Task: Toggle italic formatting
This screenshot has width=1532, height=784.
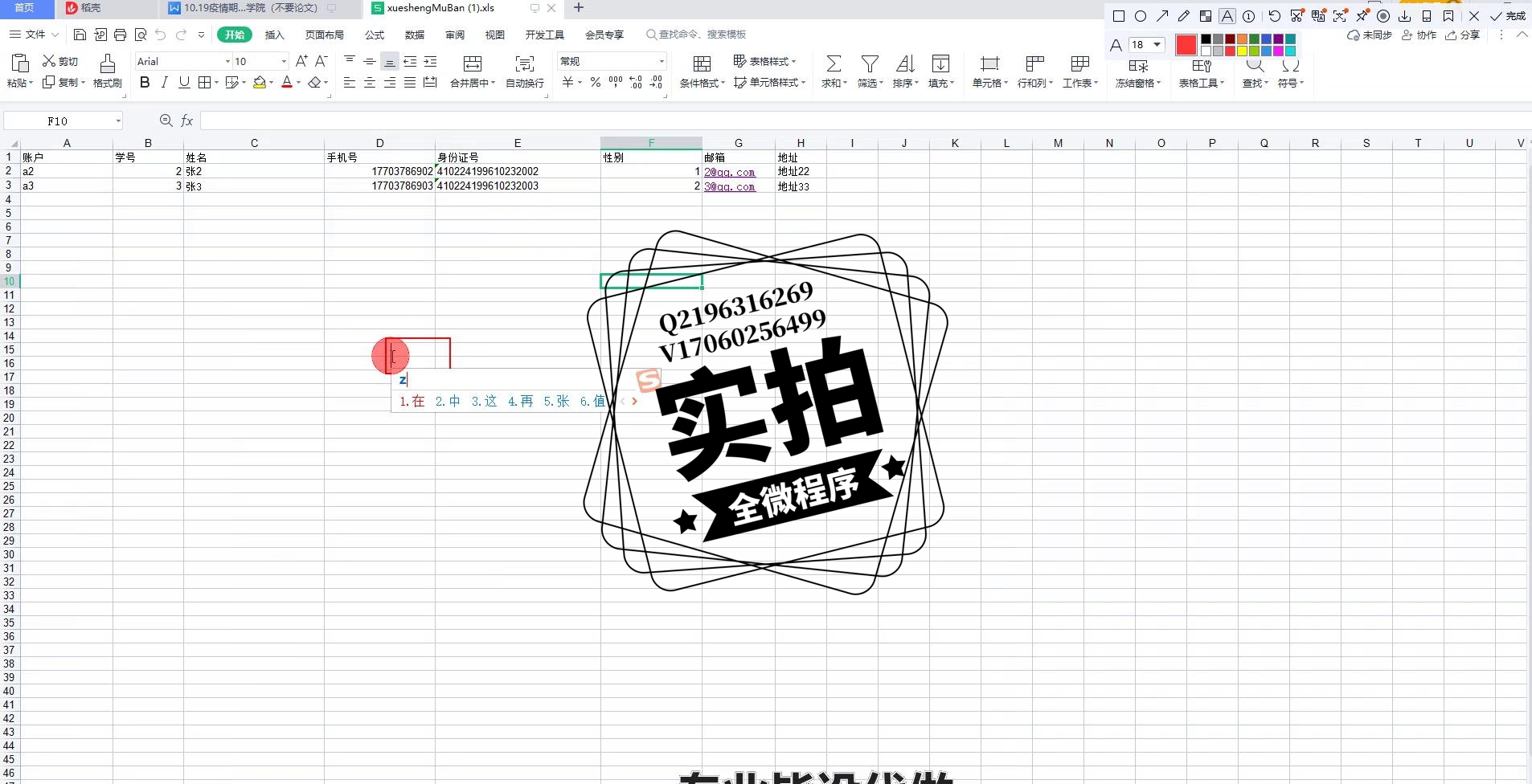Action: coord(165,82)
